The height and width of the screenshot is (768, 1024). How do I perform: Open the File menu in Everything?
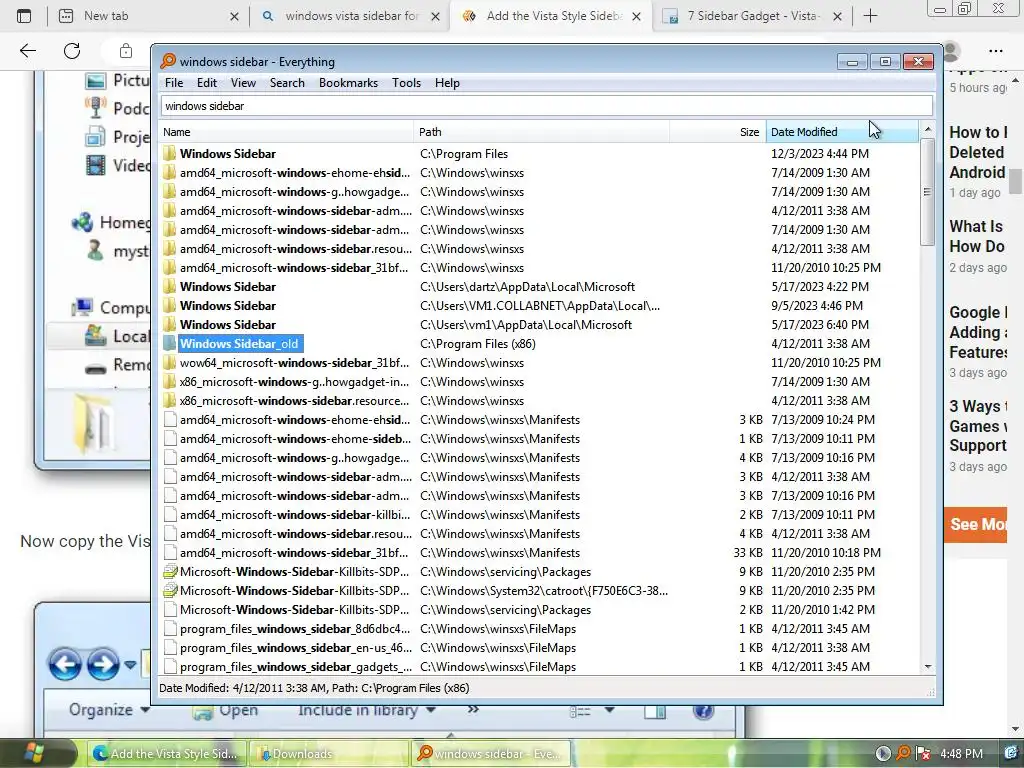(x=174, y=83)
